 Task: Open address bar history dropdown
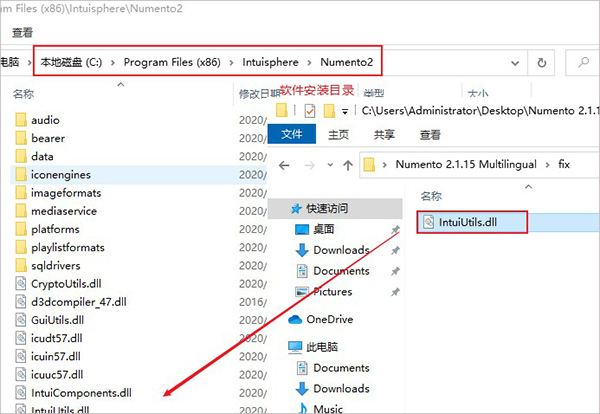pyautogui.click(x=515, y=63)
